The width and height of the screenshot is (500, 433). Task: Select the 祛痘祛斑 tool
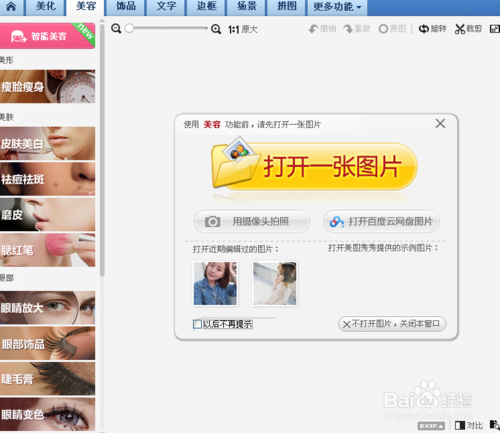point(47,179)
